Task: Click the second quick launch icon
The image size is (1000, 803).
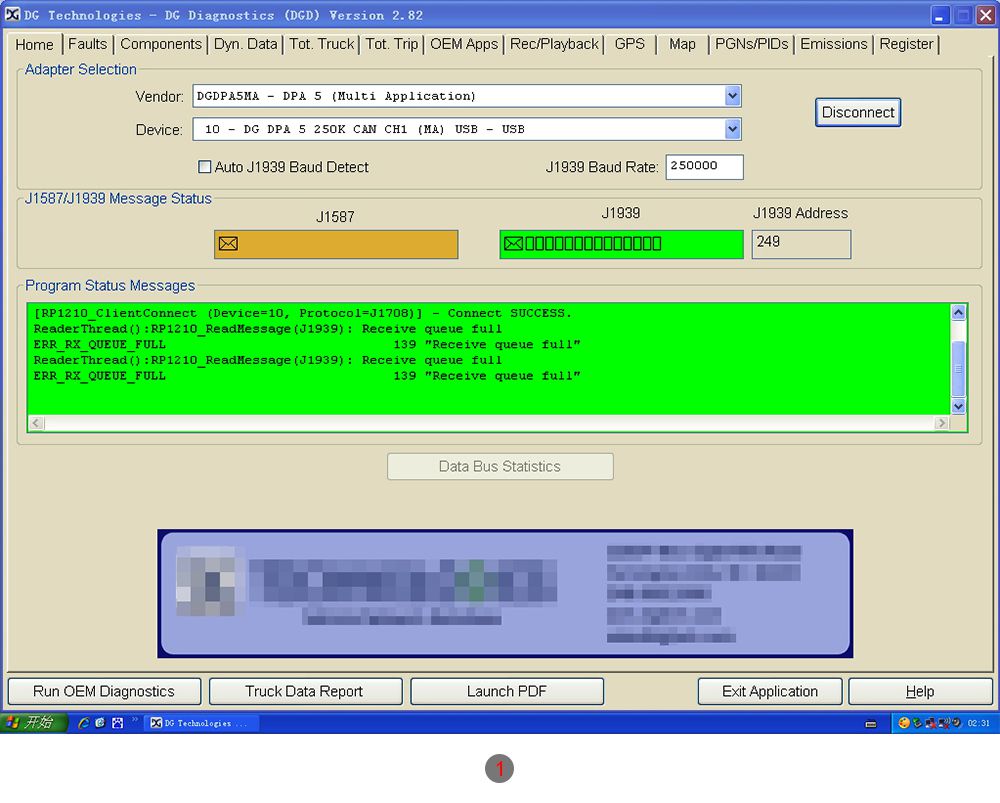Action: (x=100, y=723)
